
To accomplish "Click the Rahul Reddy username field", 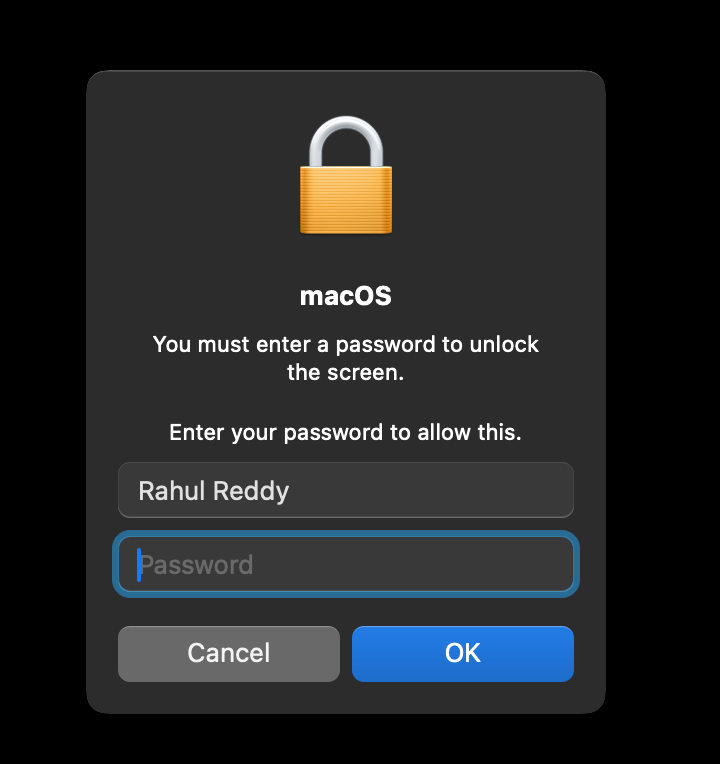I will (346, 490).
